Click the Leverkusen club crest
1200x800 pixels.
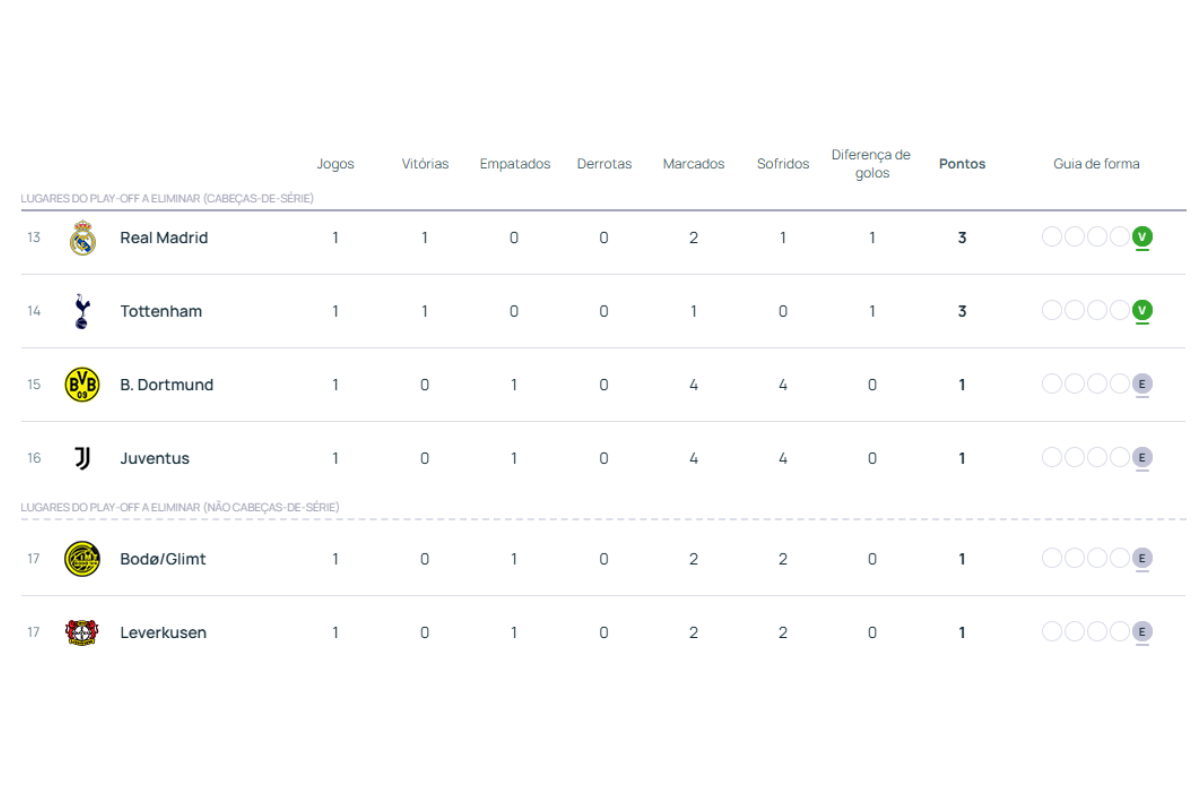click(82, 632)
